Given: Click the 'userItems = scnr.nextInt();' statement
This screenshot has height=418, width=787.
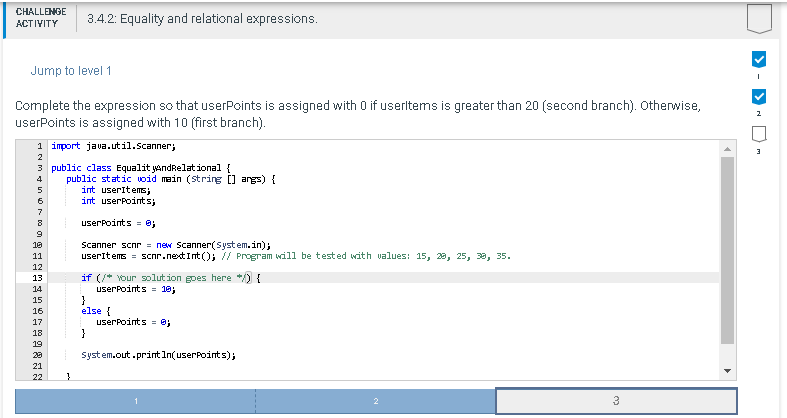Looking at the screenshot, I should click(x=149, y=256).
